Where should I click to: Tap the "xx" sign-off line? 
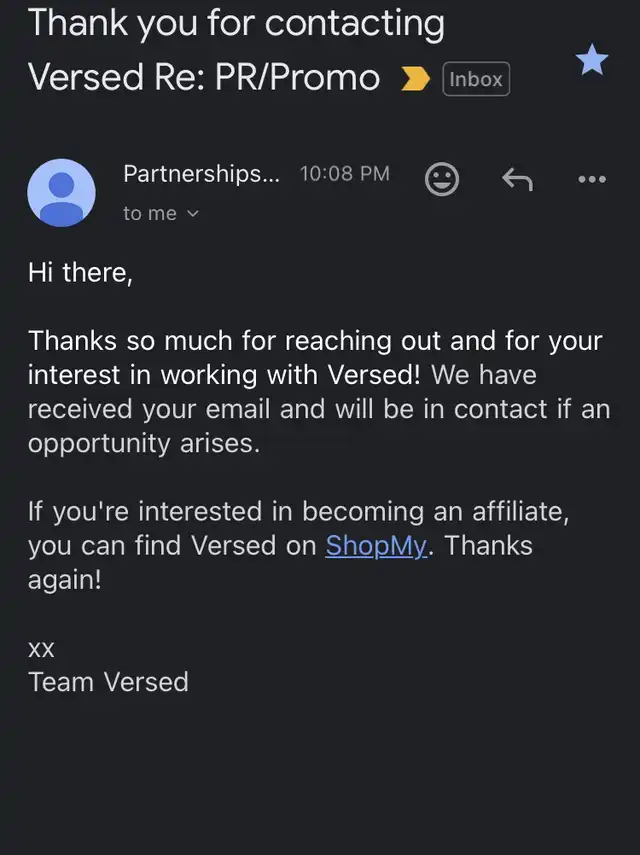(x=42, y=648)
